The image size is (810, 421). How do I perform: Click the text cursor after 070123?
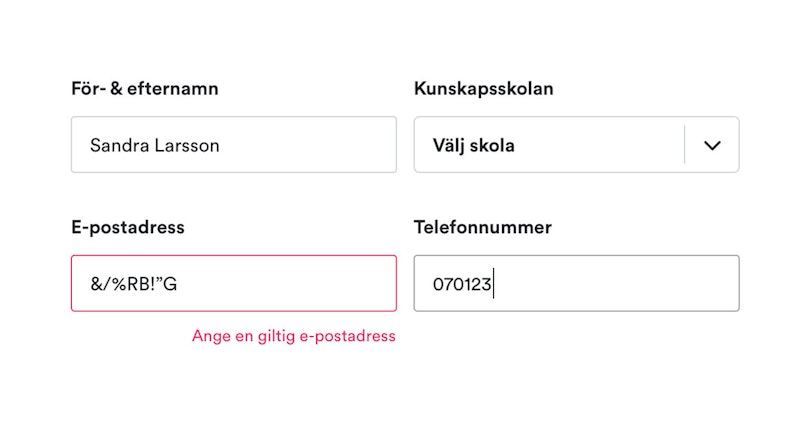click(494, 284)
